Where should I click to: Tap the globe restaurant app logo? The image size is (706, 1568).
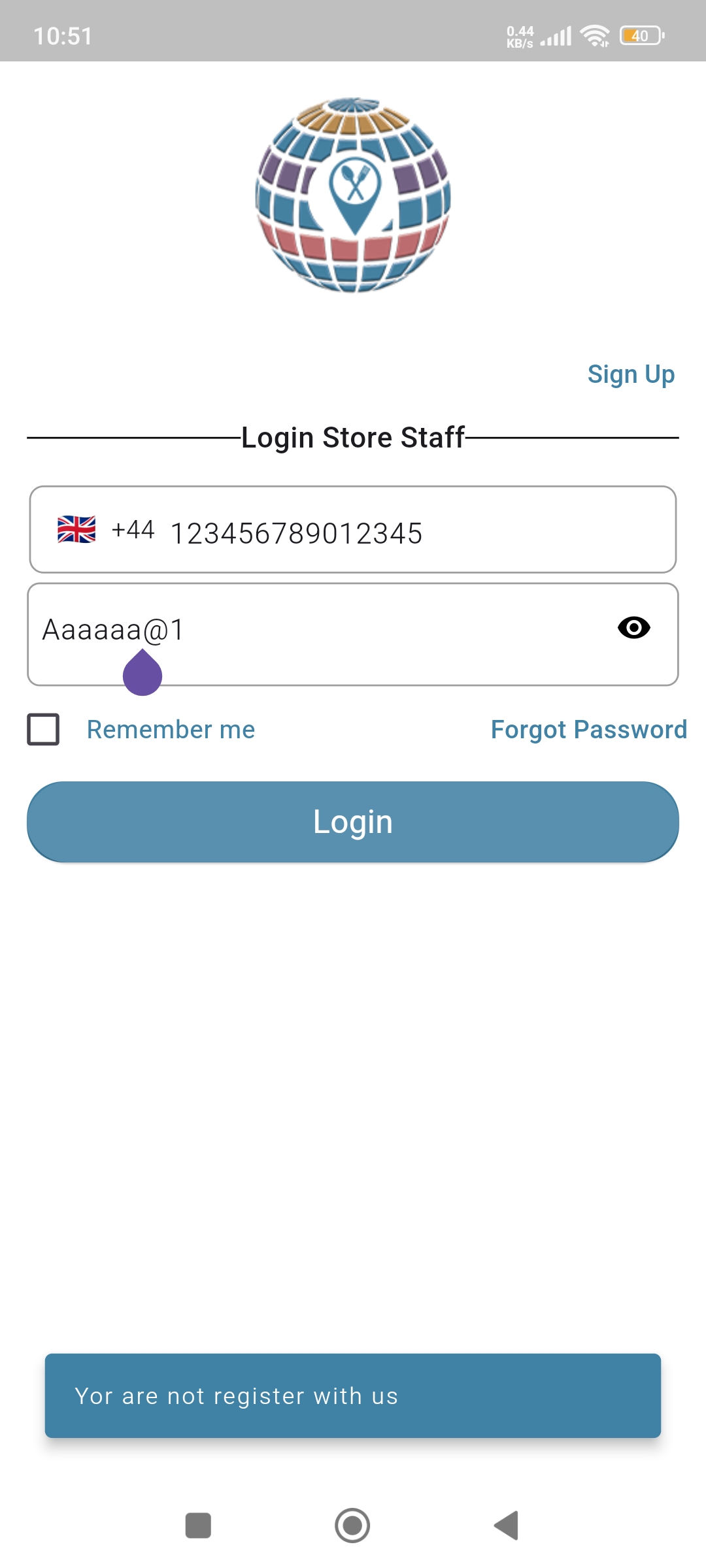click(353, 195)
